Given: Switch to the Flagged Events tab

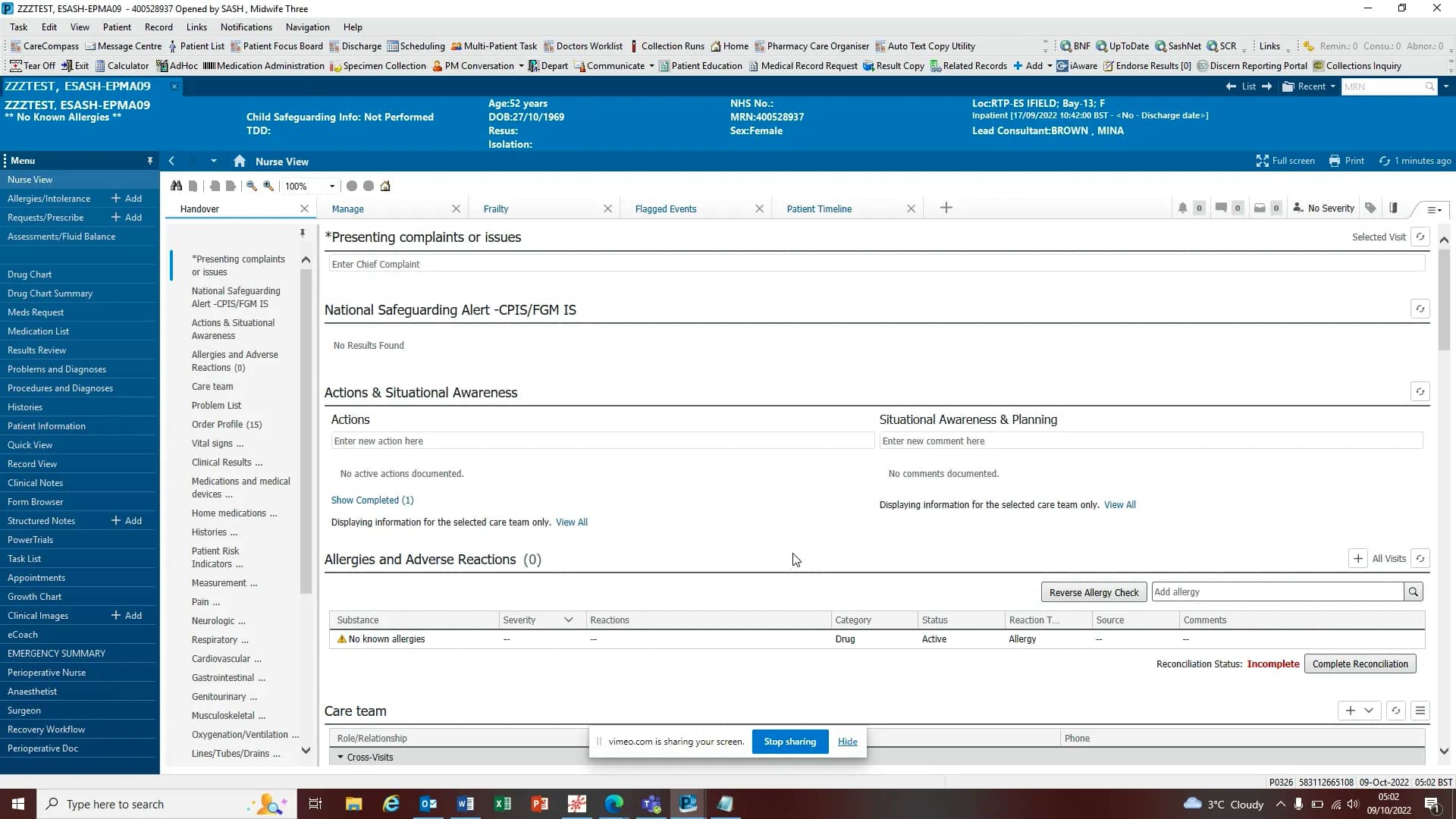Looking at the screenshot, I should click(665, 209).
